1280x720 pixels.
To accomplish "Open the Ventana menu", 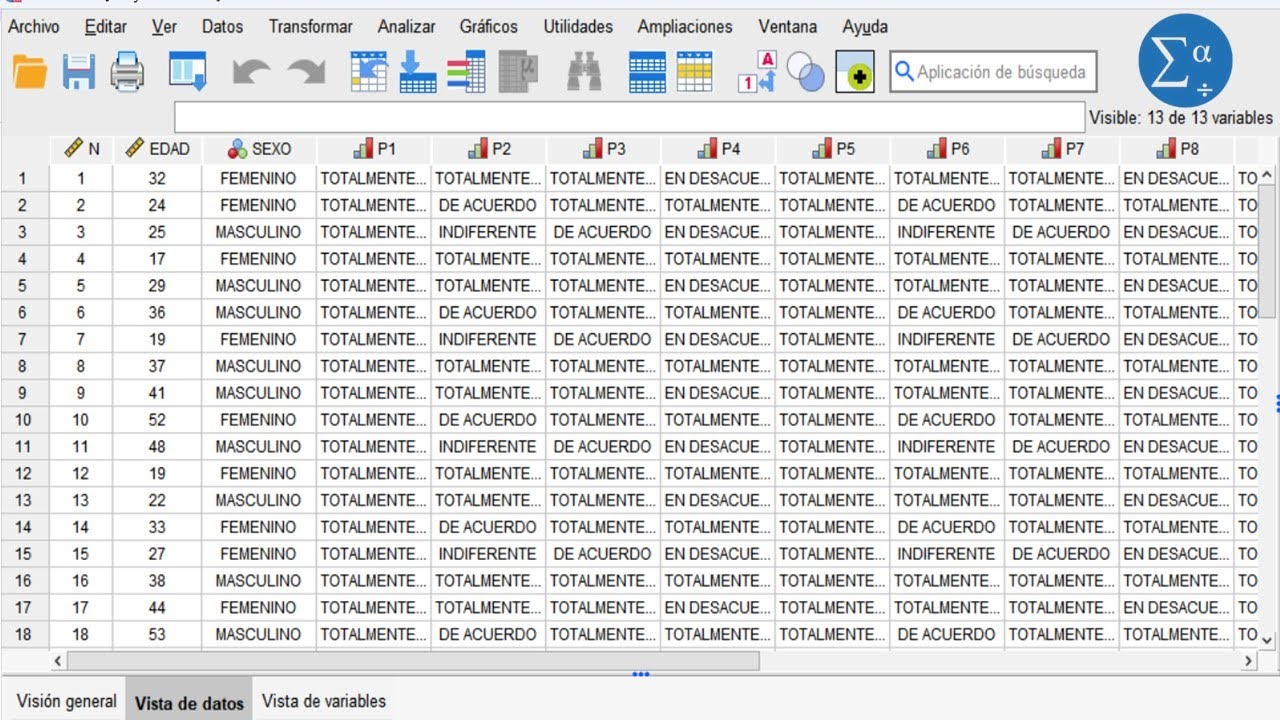I will pos(787,27).
